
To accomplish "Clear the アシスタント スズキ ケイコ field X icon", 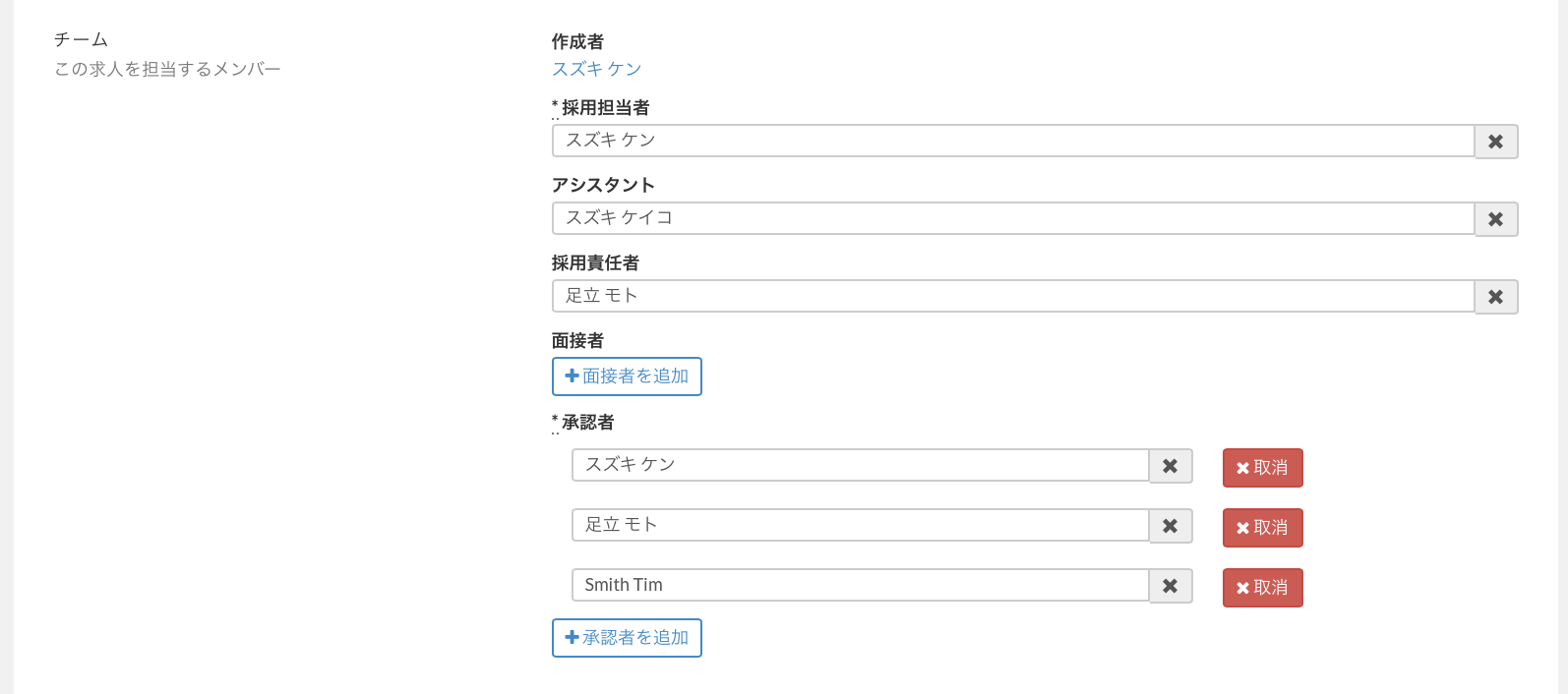I will coord(1495,219).
